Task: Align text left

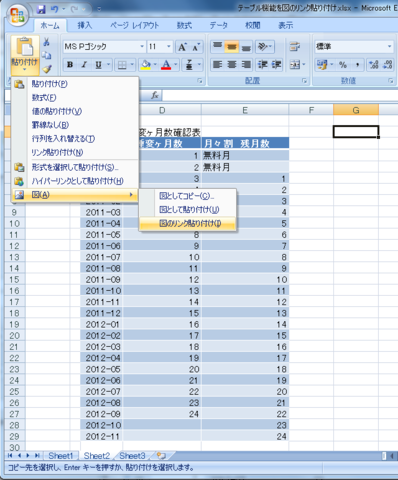Action: coord(217,64)
